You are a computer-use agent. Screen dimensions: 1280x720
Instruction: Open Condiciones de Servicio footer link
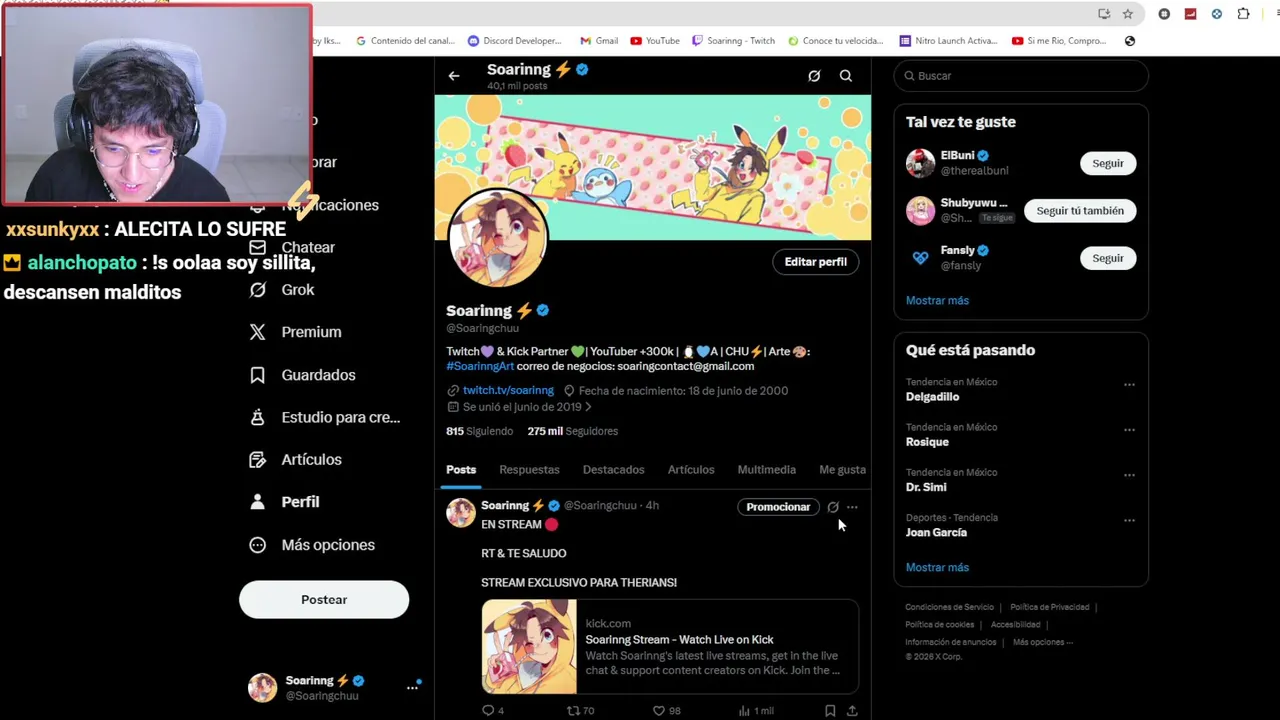click(949, 607)
